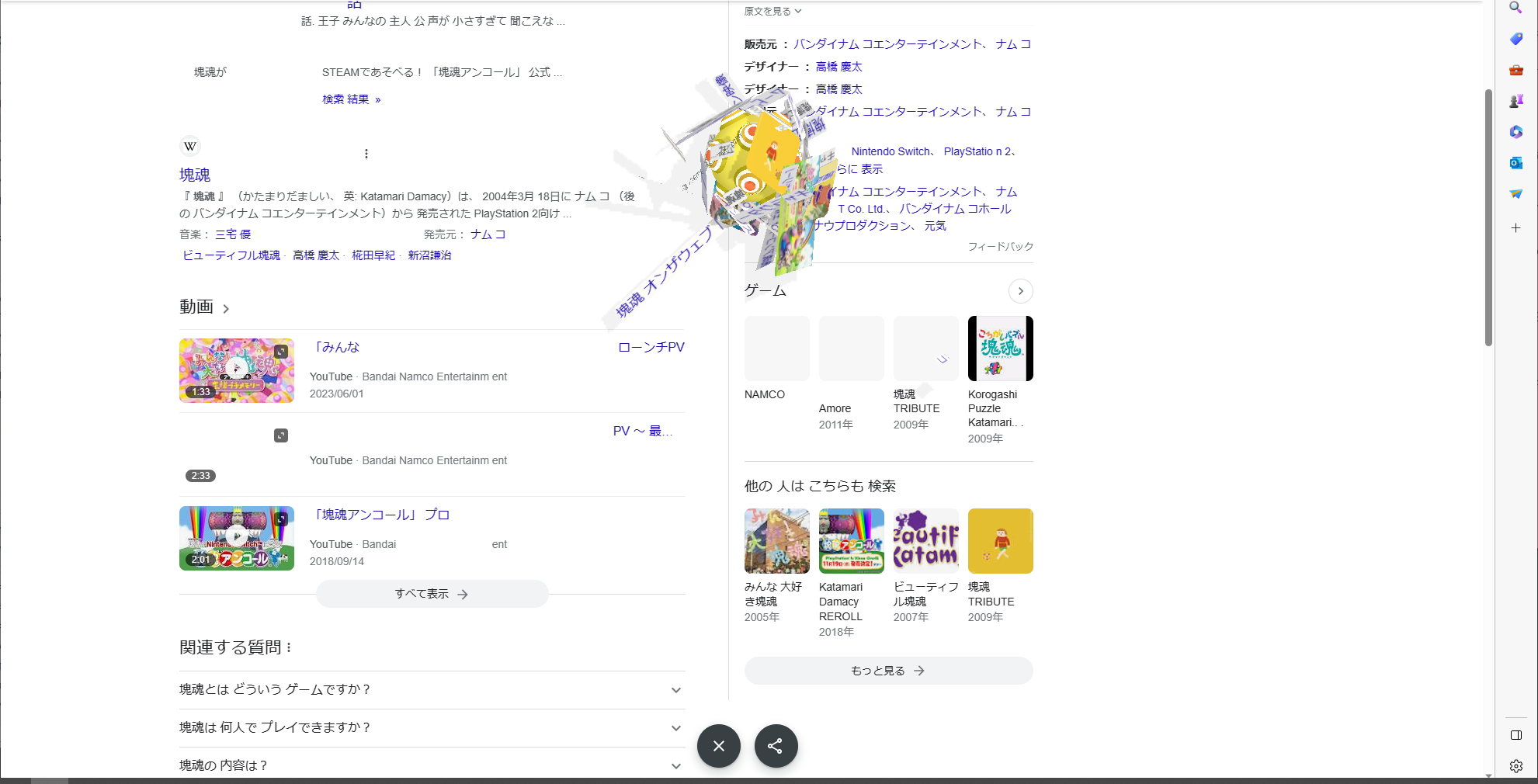Screen dimensions: 1538x784
Task: Open the PV ～ 最… video title link
Action: (643, 431)
